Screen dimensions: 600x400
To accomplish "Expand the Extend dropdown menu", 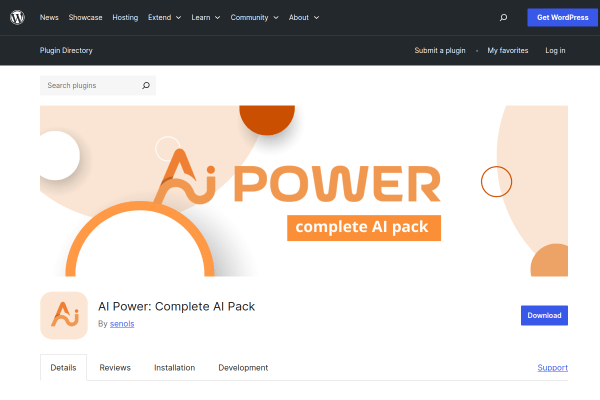I will click(x=165, y=18).
